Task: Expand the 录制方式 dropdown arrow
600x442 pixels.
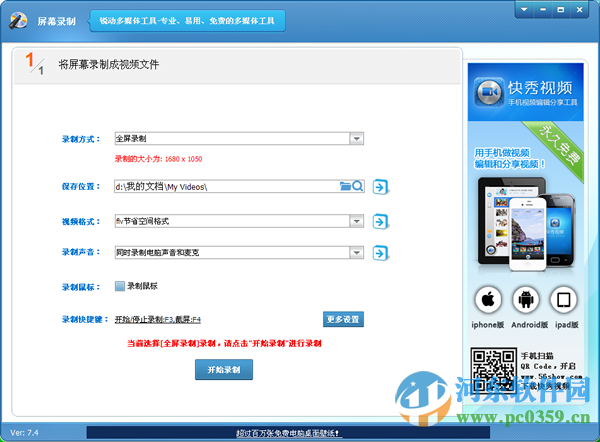Action: point(356,139)
